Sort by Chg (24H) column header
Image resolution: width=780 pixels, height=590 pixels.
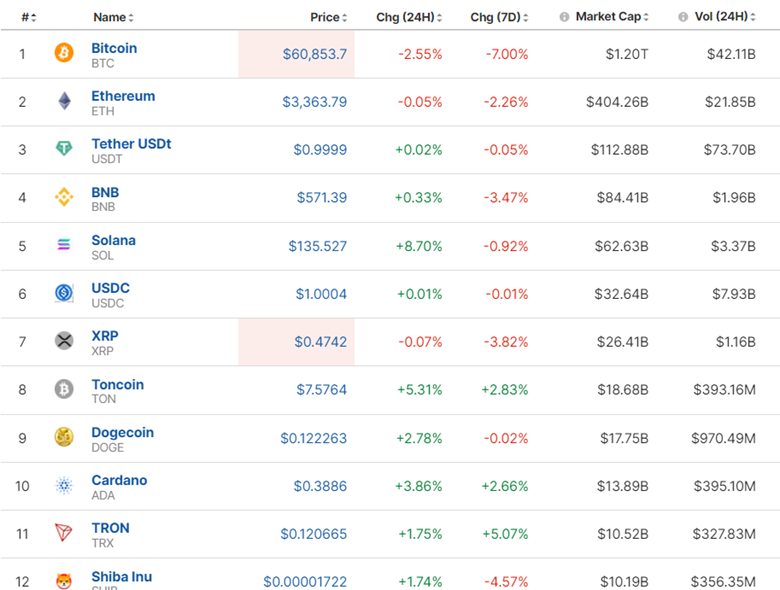tap(409, 17)
